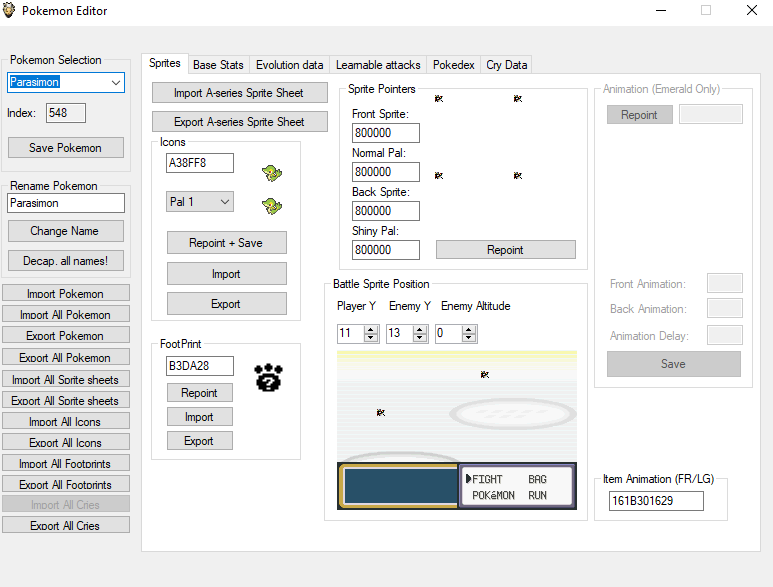Click the top-left sprite pointer preview
Image resolution: width=773 pixels, height=587 pixels.
439,98
